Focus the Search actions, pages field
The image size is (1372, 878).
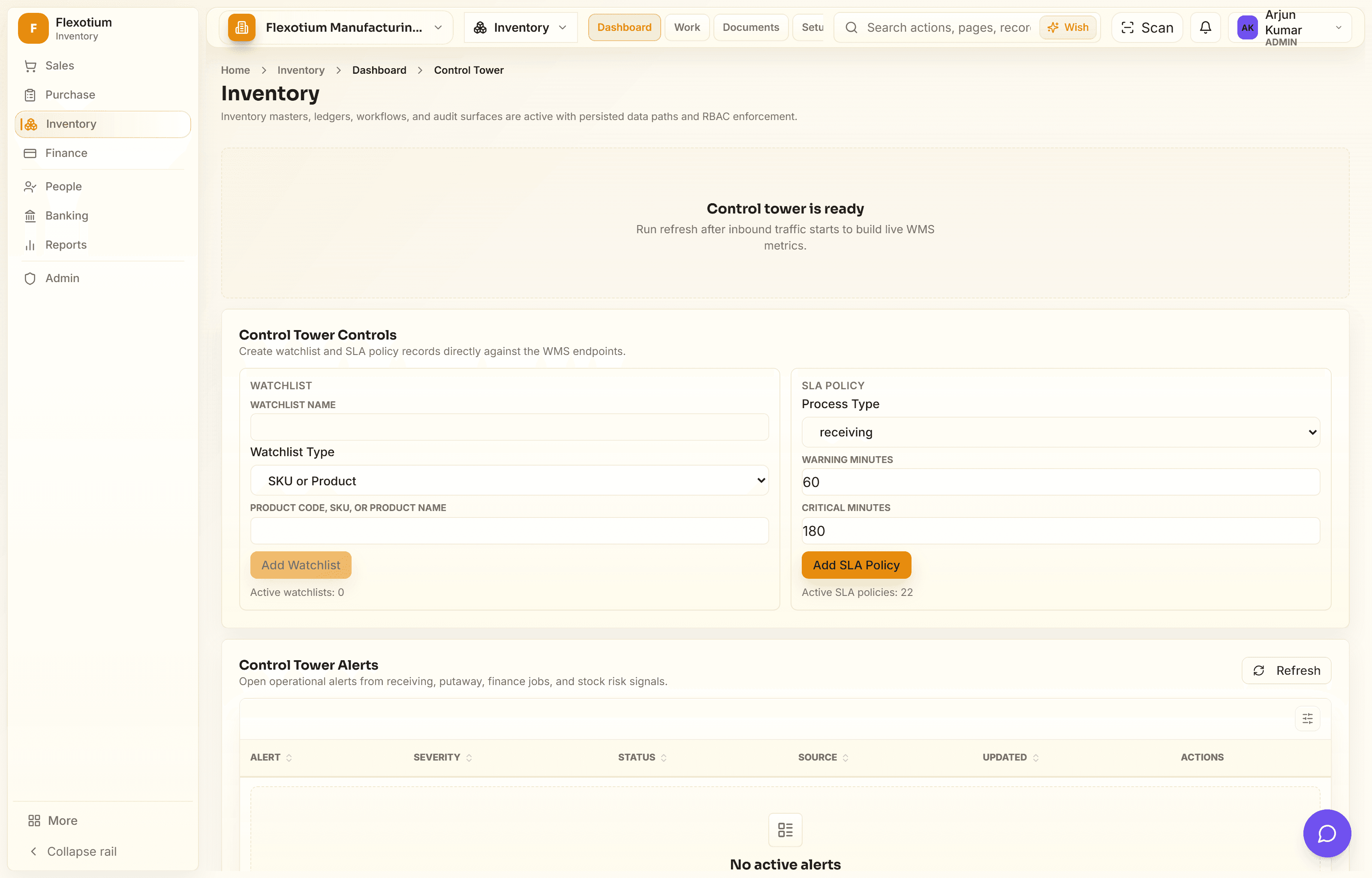(x=948, y=27)
